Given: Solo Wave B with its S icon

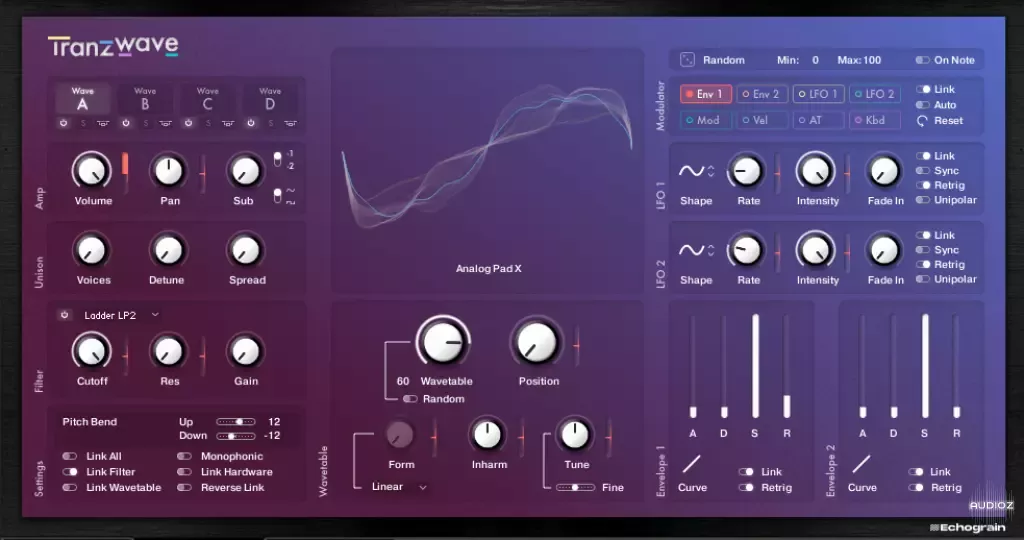Looking at the screenshot, I should (x=146, y=123).
